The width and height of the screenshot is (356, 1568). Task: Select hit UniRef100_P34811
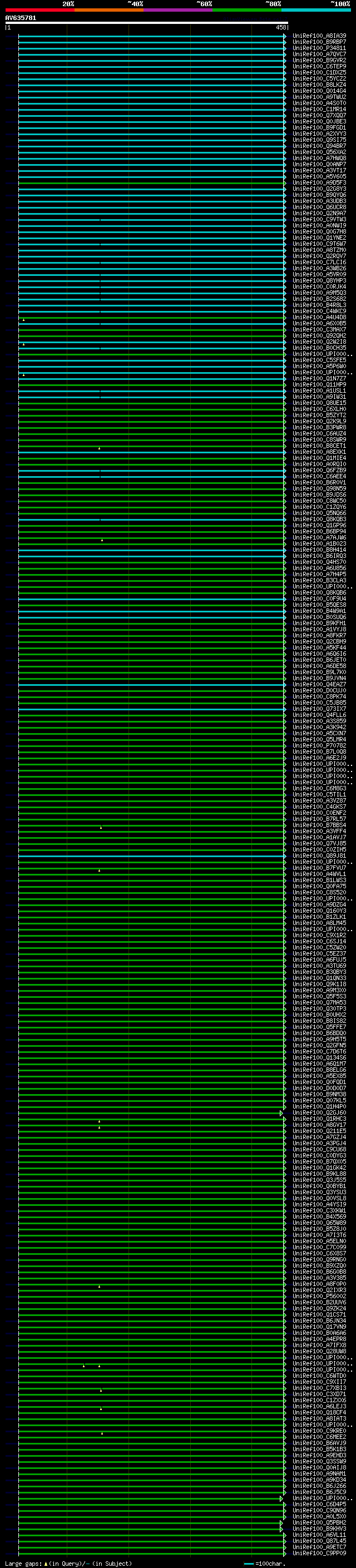point(319,48)
